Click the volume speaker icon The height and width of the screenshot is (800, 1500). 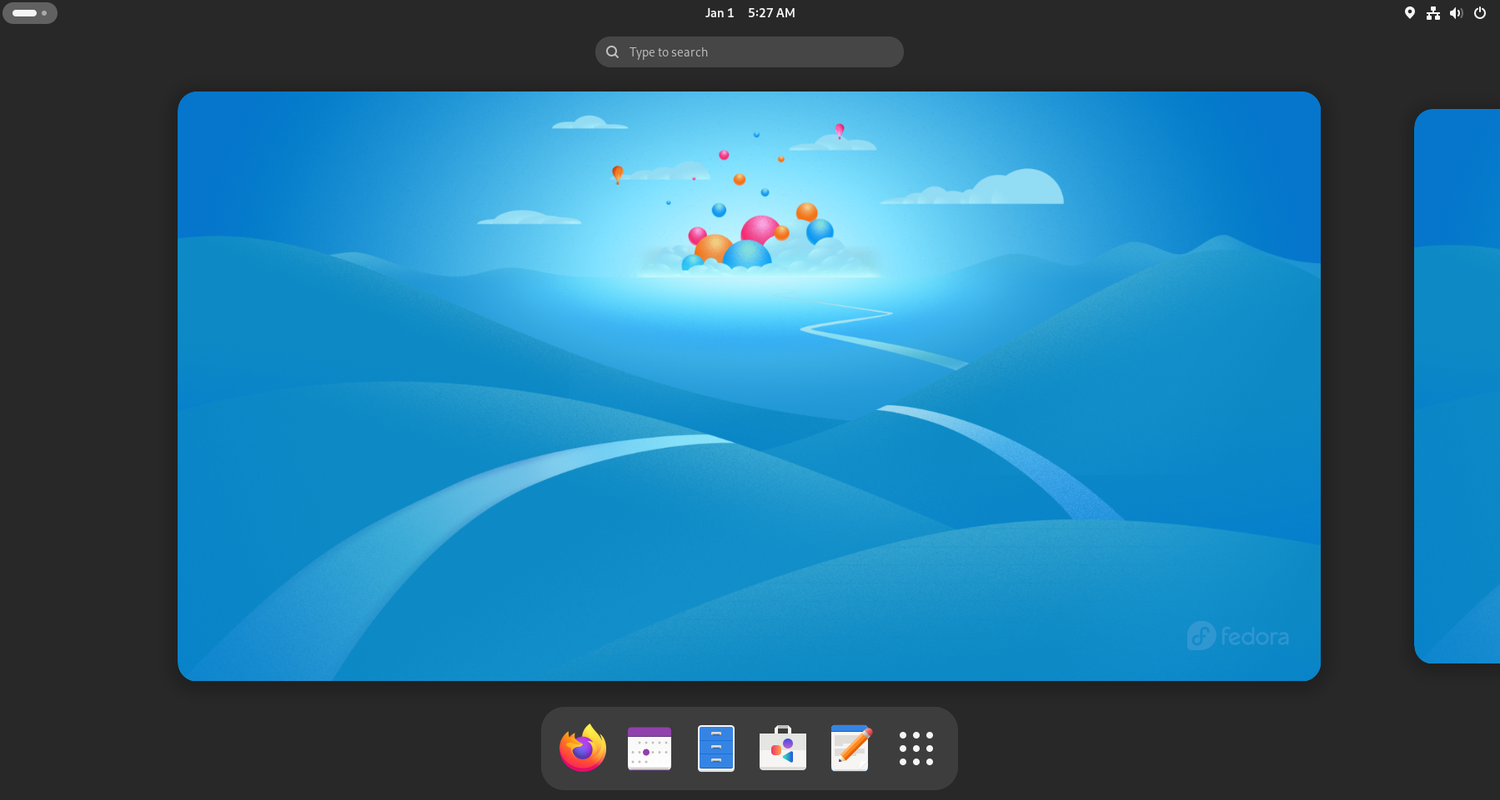pyautogui.click(x=1456, y=13)
